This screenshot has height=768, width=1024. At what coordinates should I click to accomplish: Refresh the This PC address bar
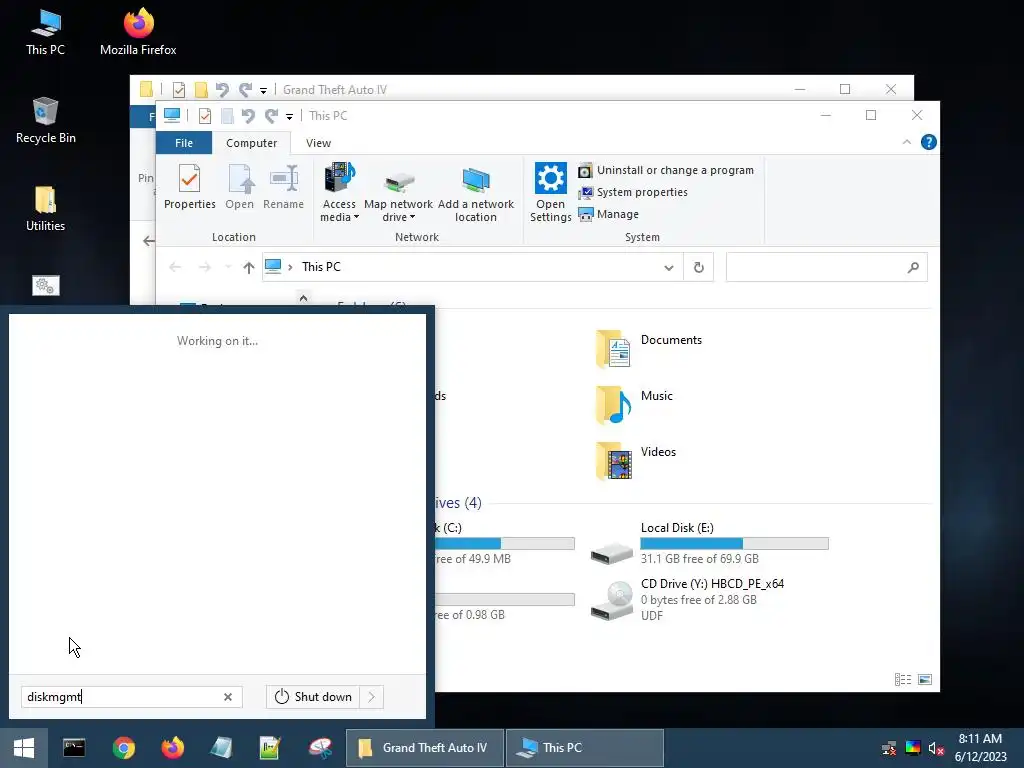point(699,267)
